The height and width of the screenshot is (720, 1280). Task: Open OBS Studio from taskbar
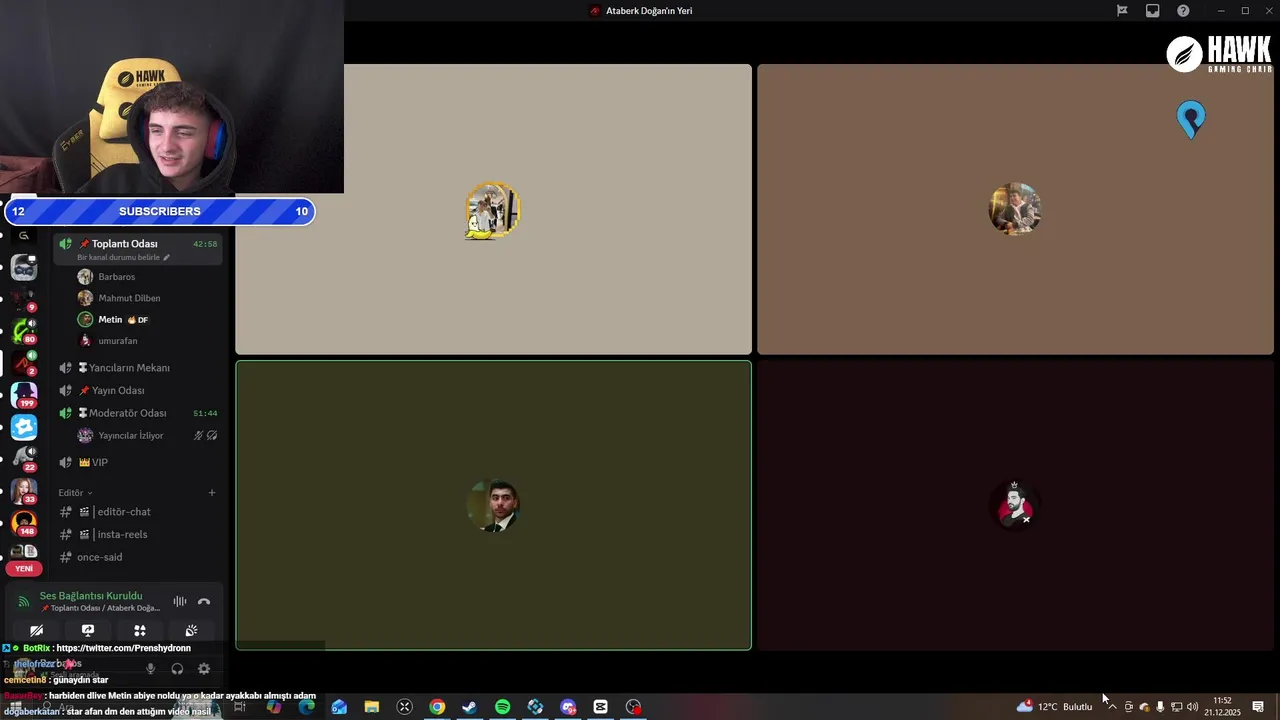tap(633, 707)
